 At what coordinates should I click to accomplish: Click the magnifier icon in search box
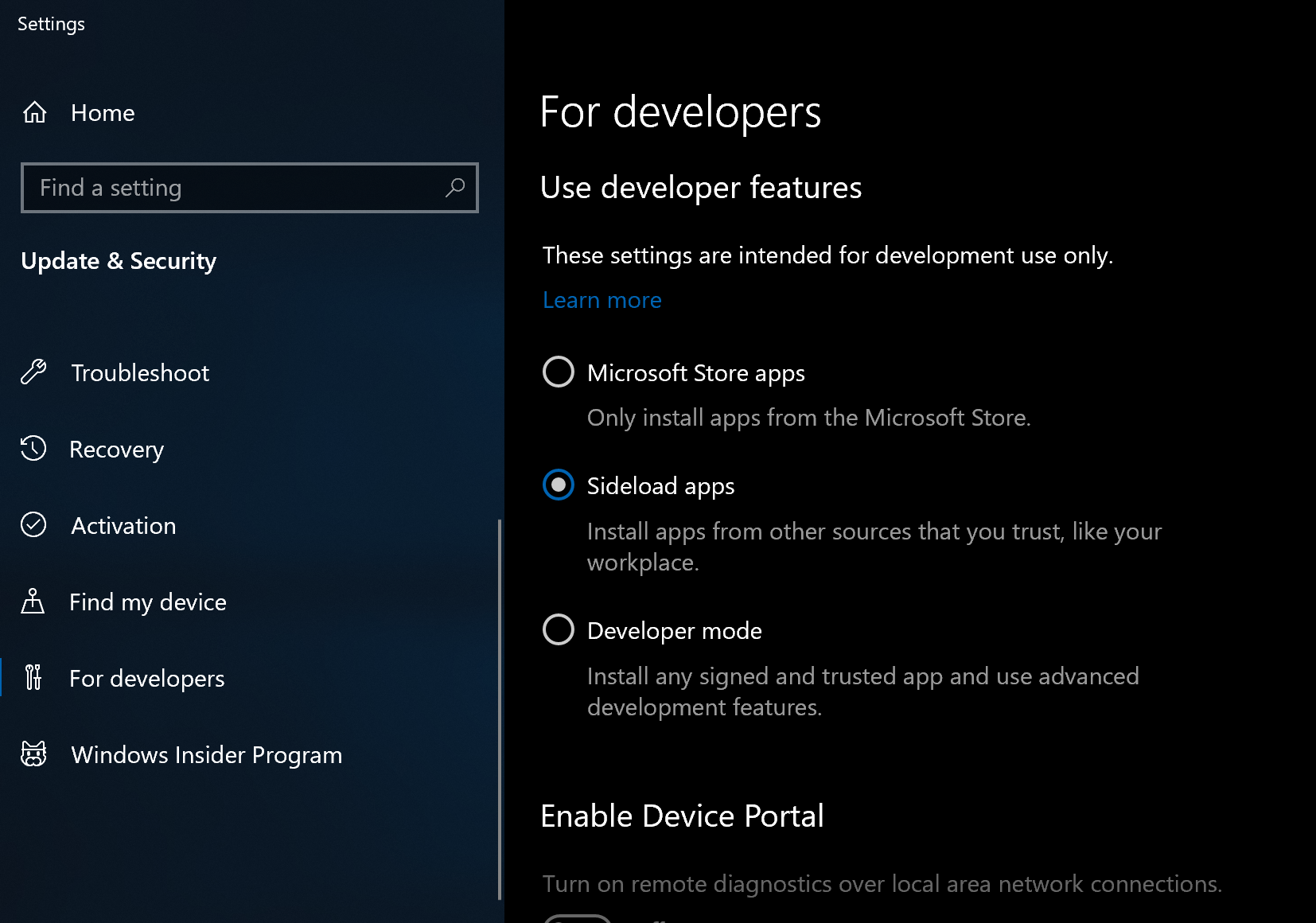coord(454,188)
